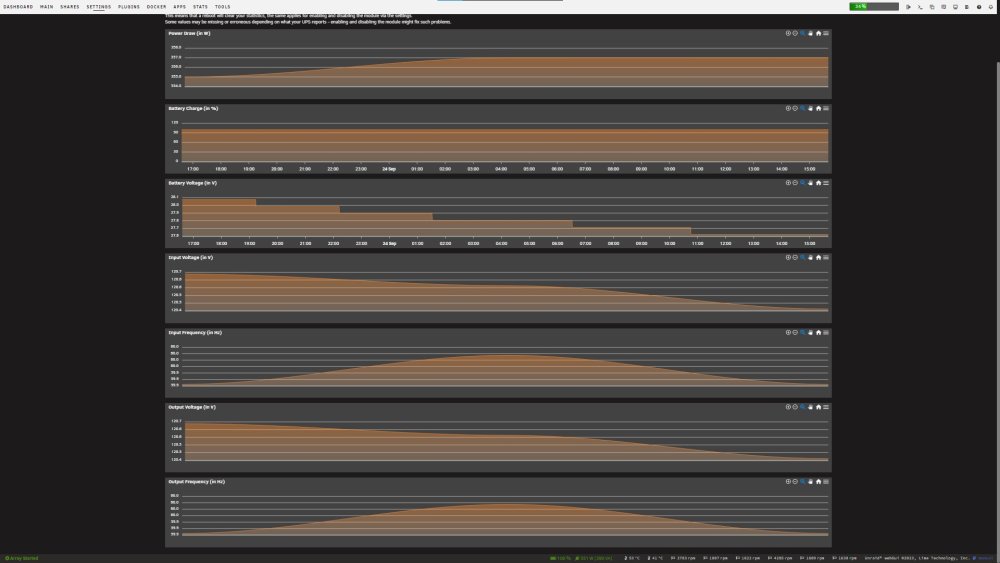The height and width of the screenshot is (563, 1000).
Task: Reset zoom on the Input Voltage chart
Action: pyautogui.click(x=818, y=258)
